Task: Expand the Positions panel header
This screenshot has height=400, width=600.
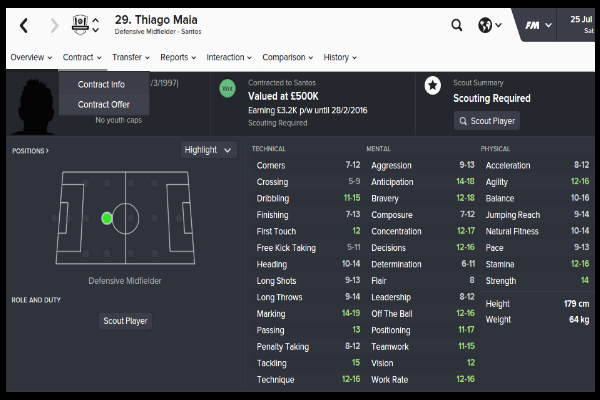Action: click(x=31, y=150)
